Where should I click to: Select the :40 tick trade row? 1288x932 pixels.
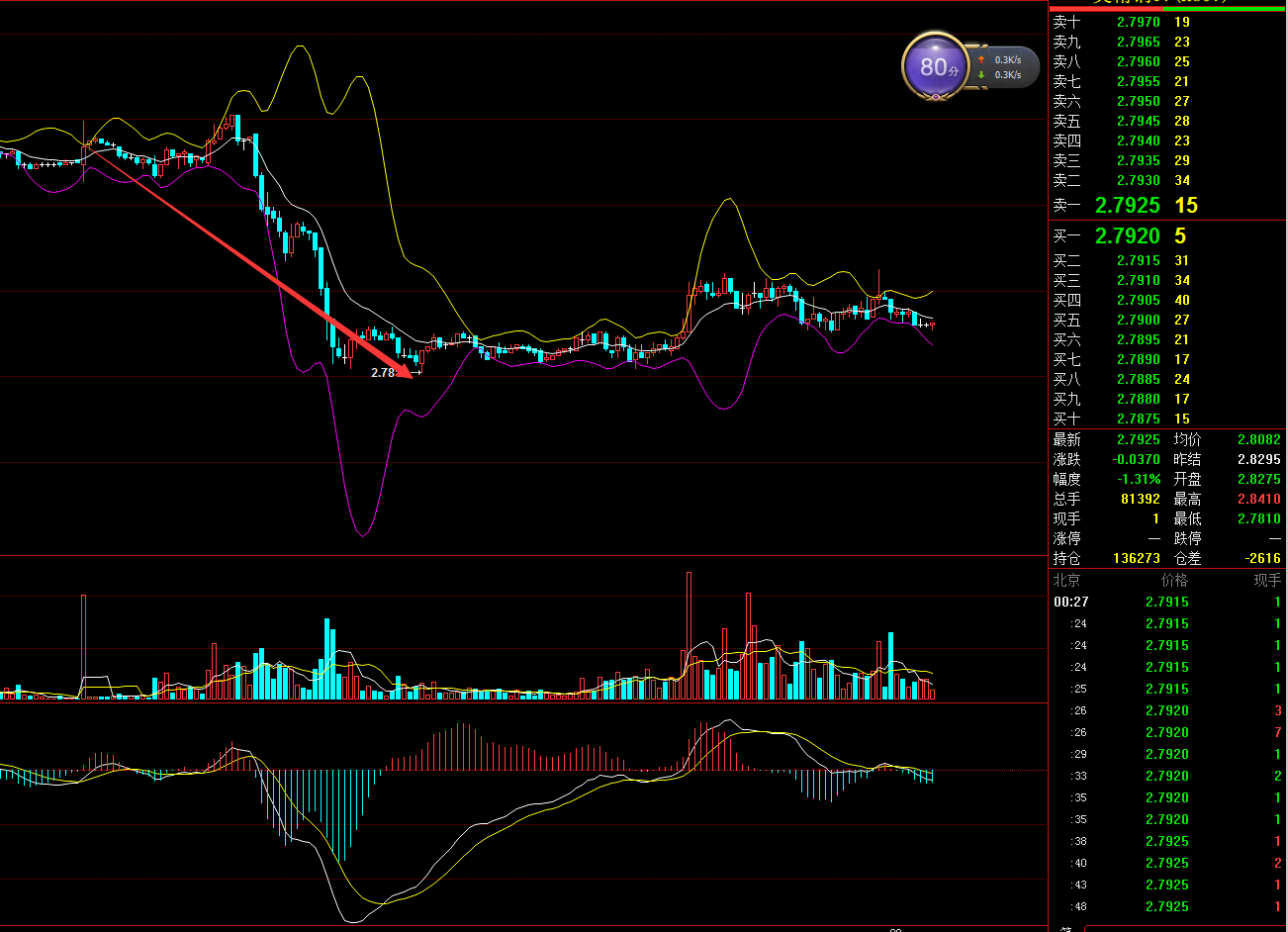[x=1167, y=863]
